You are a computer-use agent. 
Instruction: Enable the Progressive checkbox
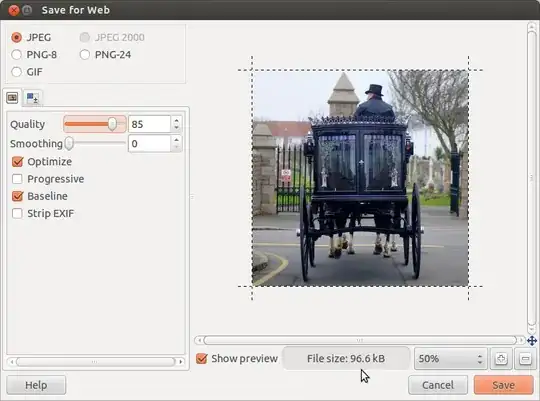[x=17, y=179]
